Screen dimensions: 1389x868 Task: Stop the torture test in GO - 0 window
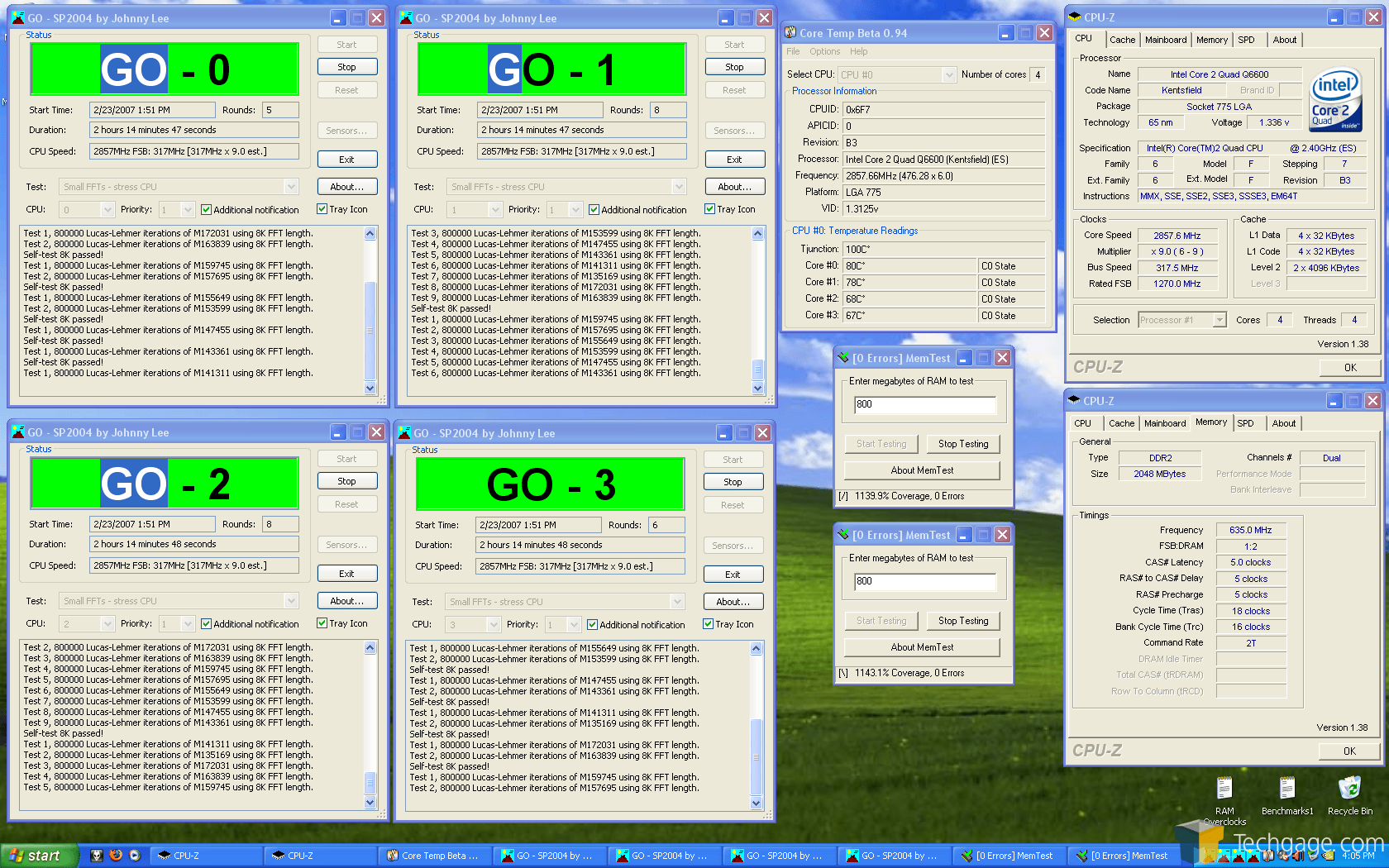[x=347, y=67]
